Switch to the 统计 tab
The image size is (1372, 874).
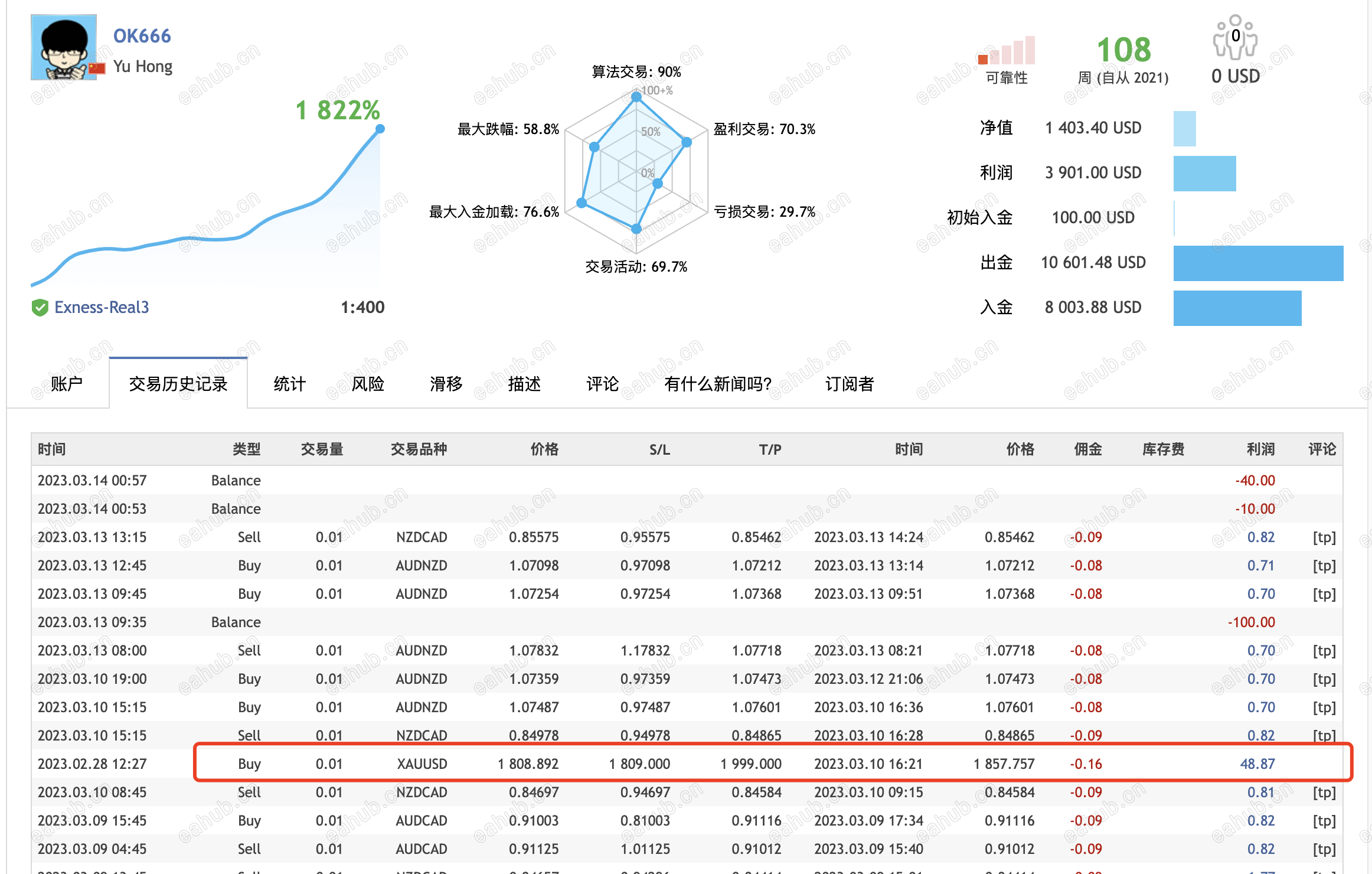point(289,384)
